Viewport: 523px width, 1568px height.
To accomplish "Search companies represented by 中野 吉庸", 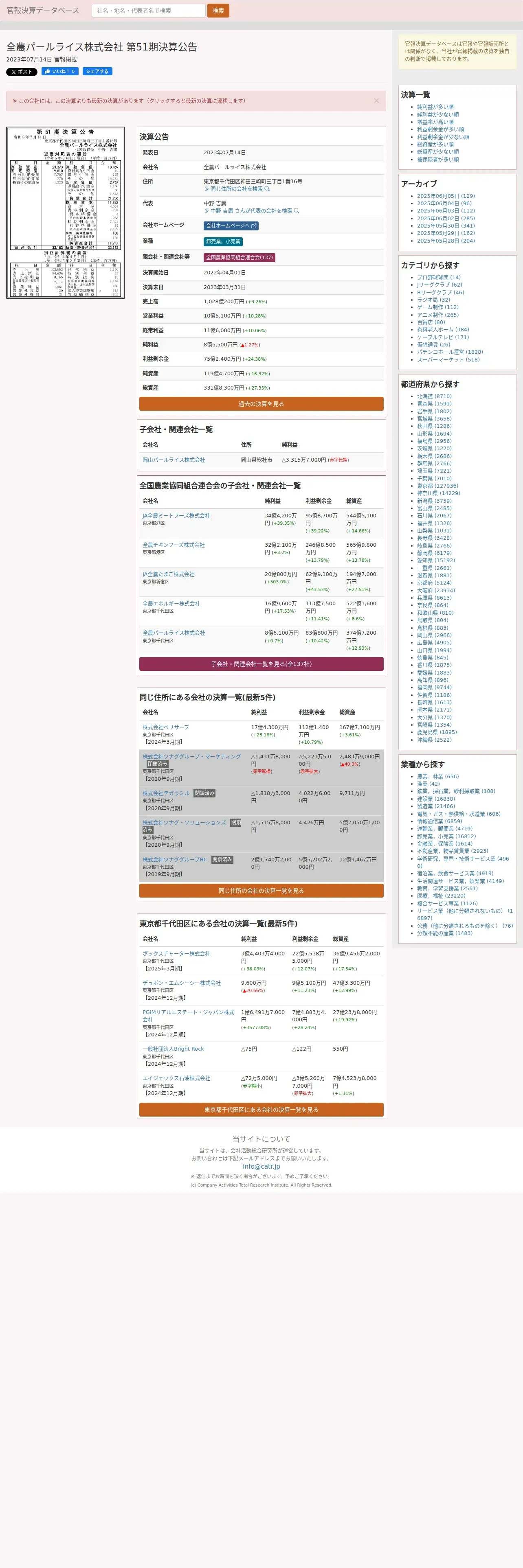I will 251,210.
